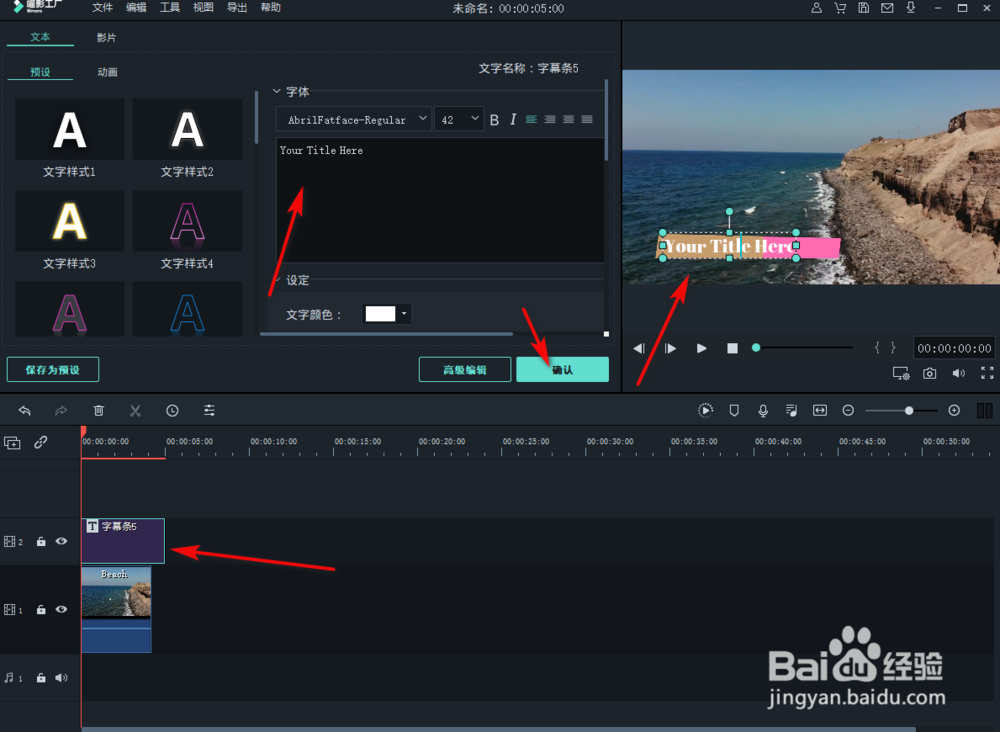Click the save project disk icon
This screenshot has height=732, width=1000.
tap(864, 8)
